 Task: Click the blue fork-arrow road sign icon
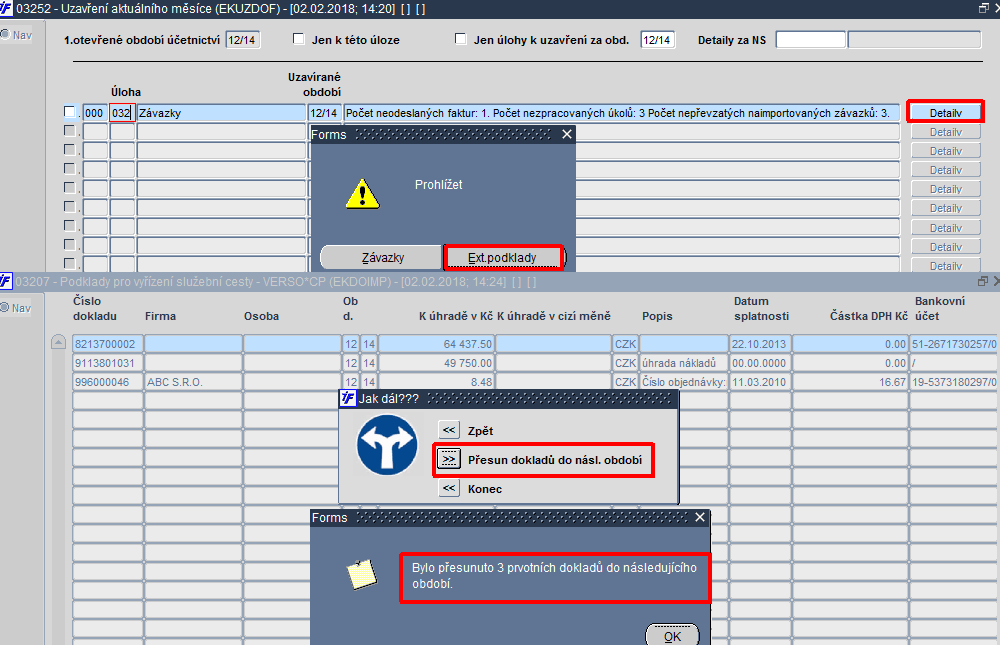tap(387, 445)
